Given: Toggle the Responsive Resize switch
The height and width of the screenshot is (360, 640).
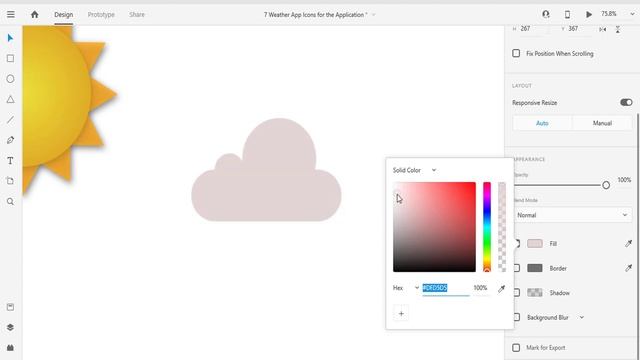Looking at the screenshot, I should [x=626, y=102].
